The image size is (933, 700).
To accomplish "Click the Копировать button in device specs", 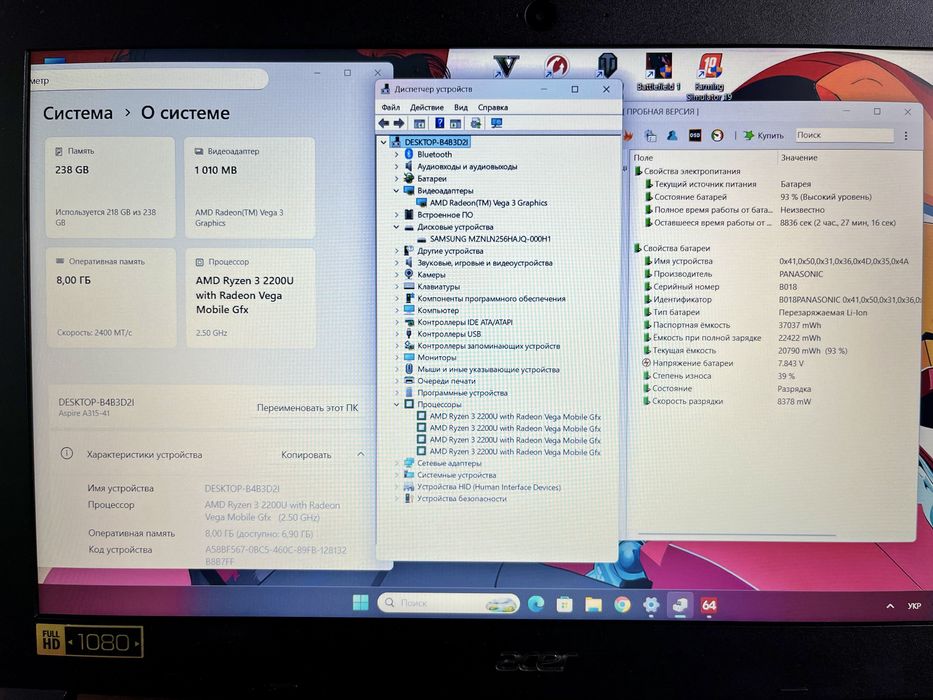I will (x=306, y=455).
